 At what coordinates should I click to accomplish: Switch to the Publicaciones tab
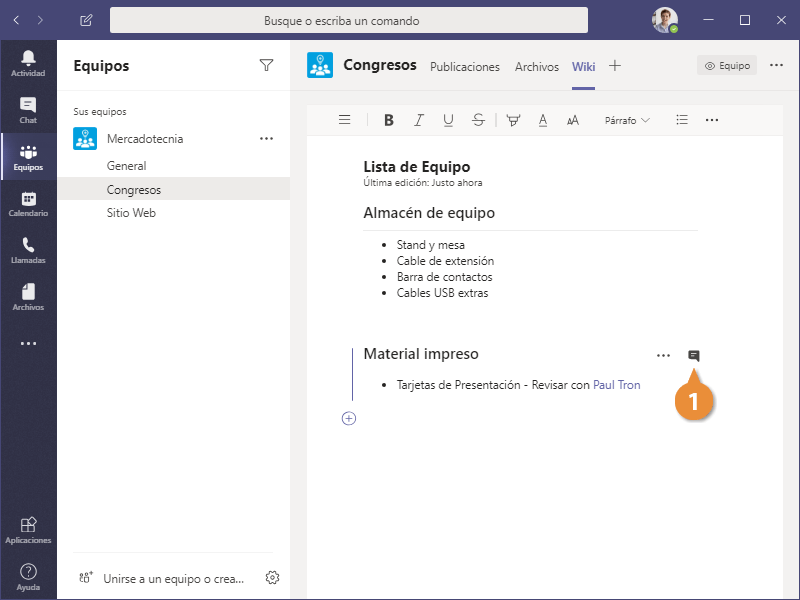point(464,67)
